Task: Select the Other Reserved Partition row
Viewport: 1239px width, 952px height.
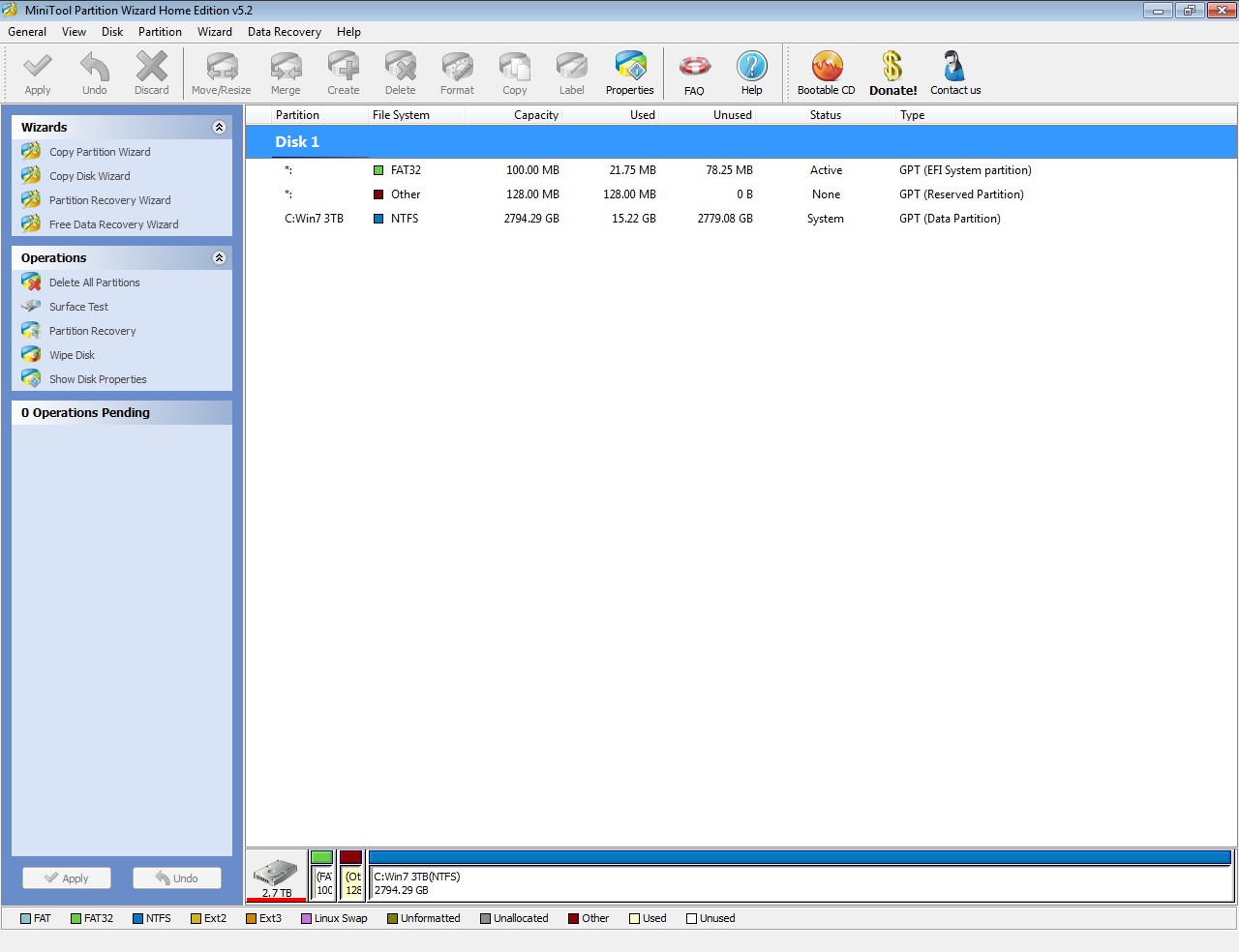Action: 741,194
